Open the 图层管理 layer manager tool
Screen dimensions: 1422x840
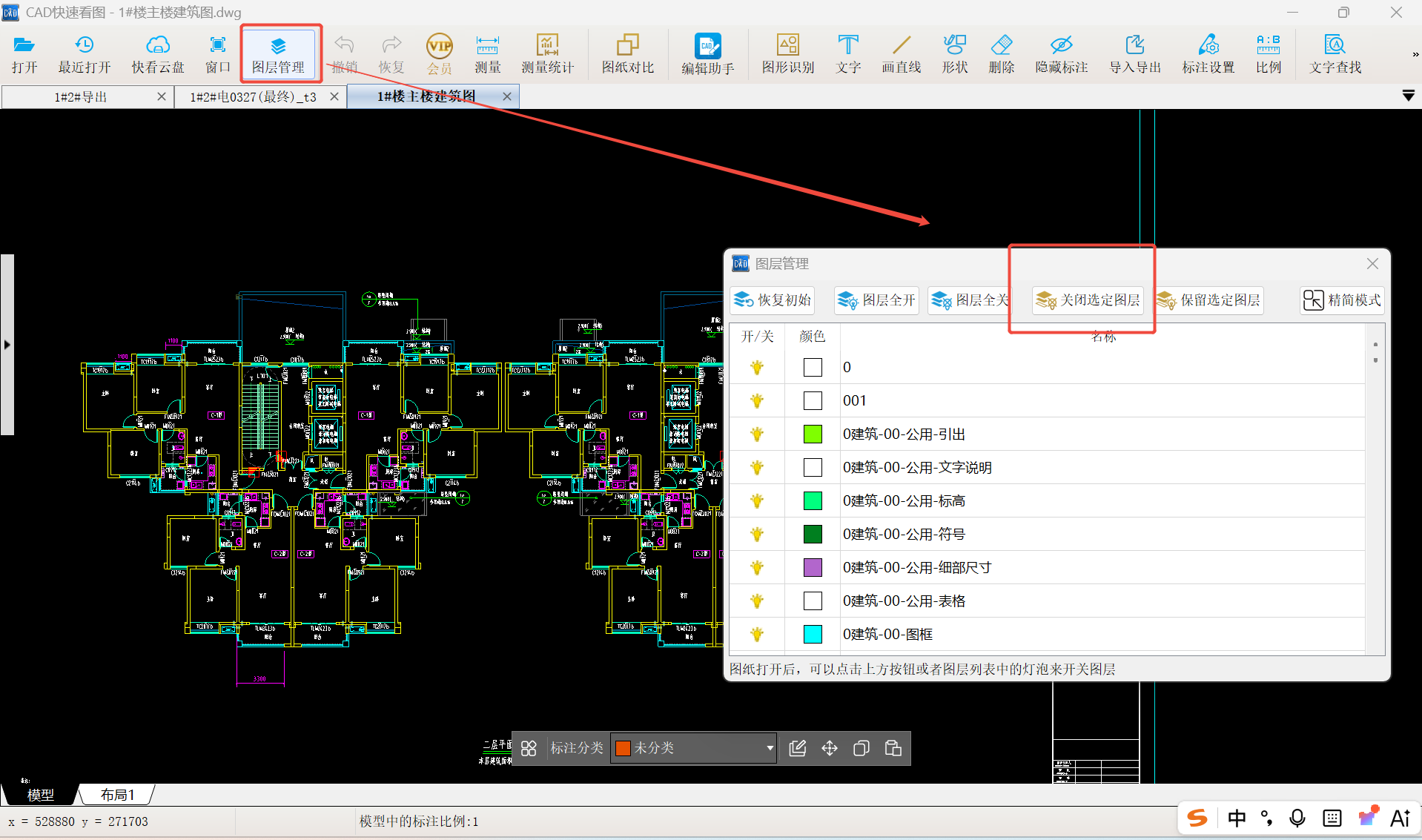(278, 54)
